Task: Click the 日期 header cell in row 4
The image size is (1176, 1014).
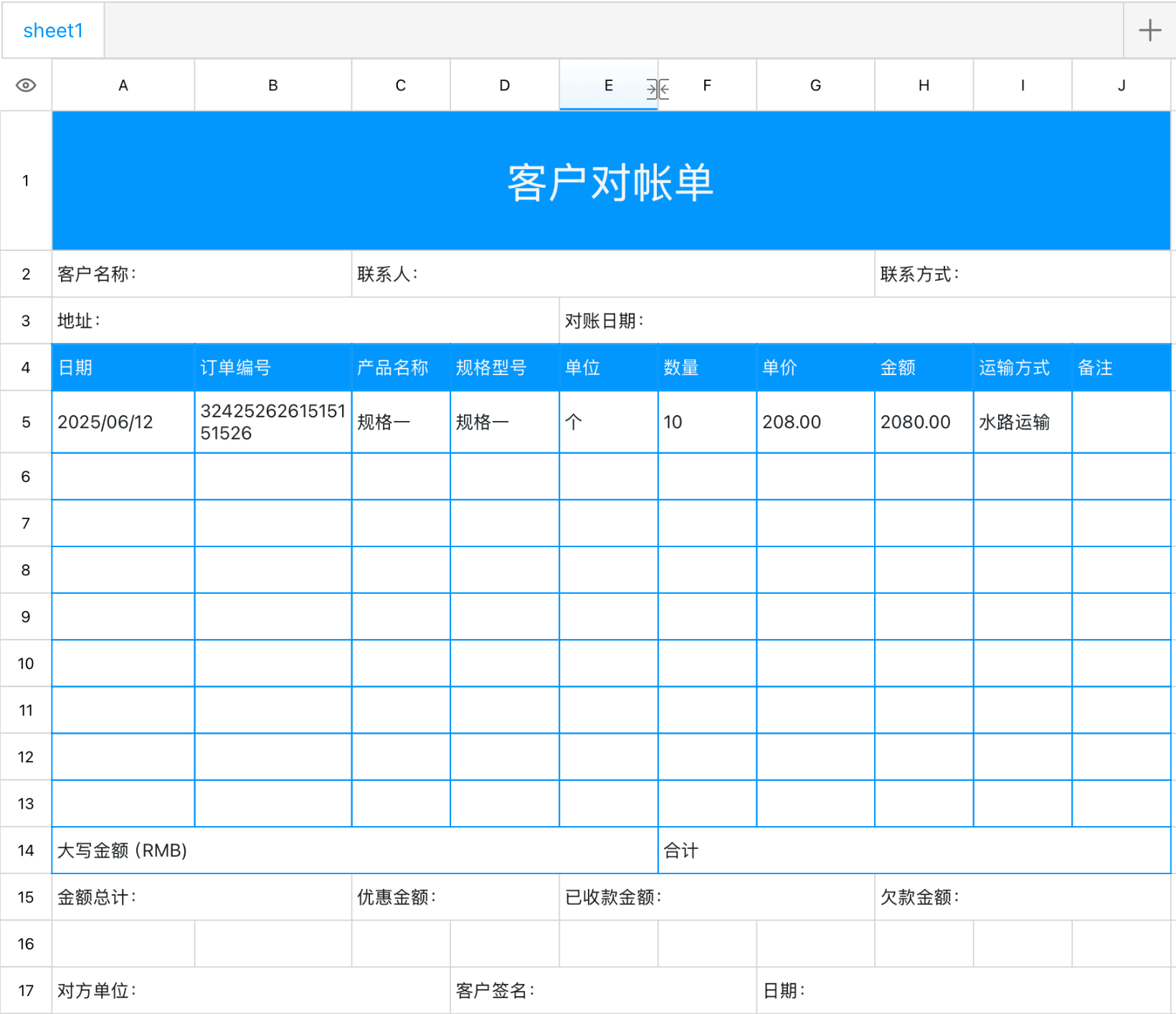Action: pos(123,368)
